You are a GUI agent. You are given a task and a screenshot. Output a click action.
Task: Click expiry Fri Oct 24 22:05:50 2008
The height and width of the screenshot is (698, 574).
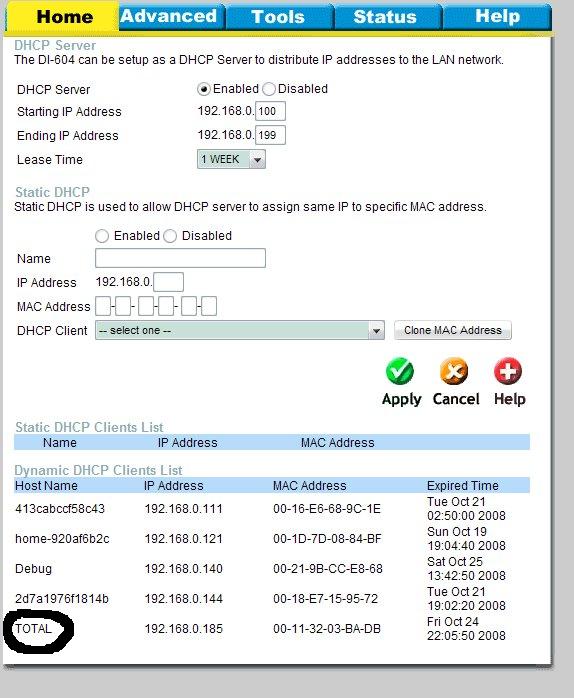click(x=466, y=629)
